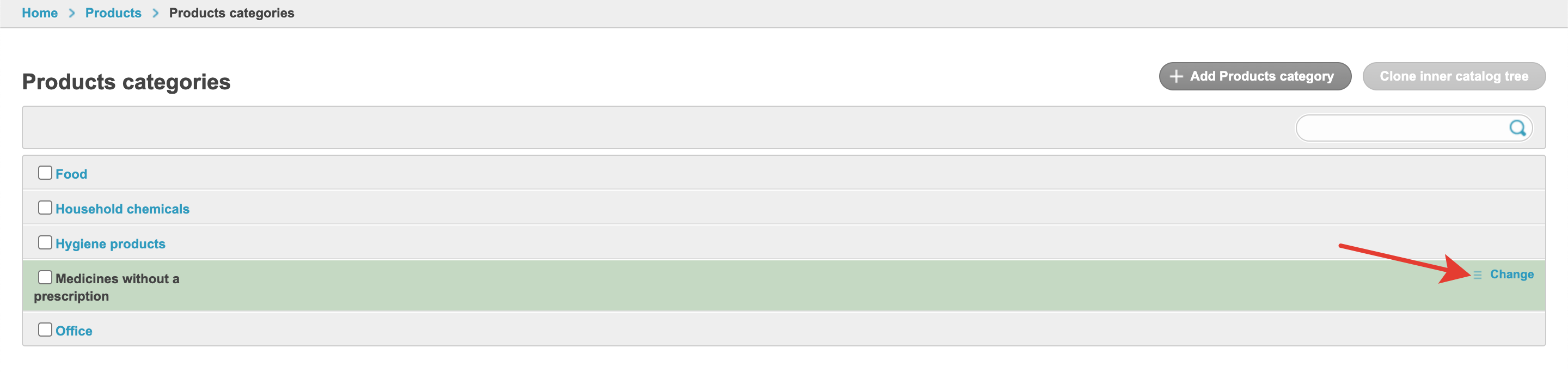Mark the Office category checkbox
Image resolution: width=1568 pixels, height=372 pixels.
tap(45, 330)
